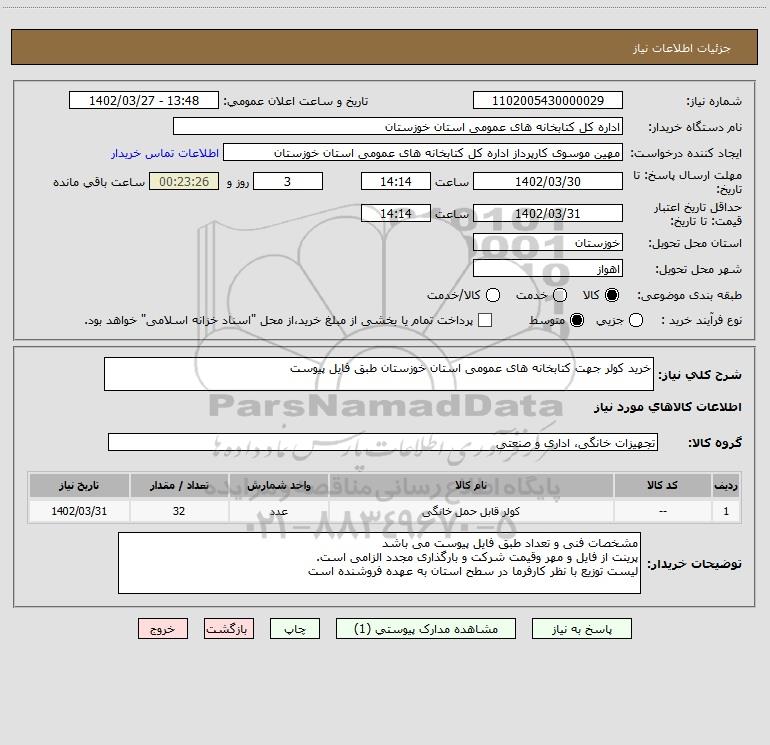Select the متوسط purchase type radio
The height and width of the screenshot is (745, 770).
click(x=577, y=320)
